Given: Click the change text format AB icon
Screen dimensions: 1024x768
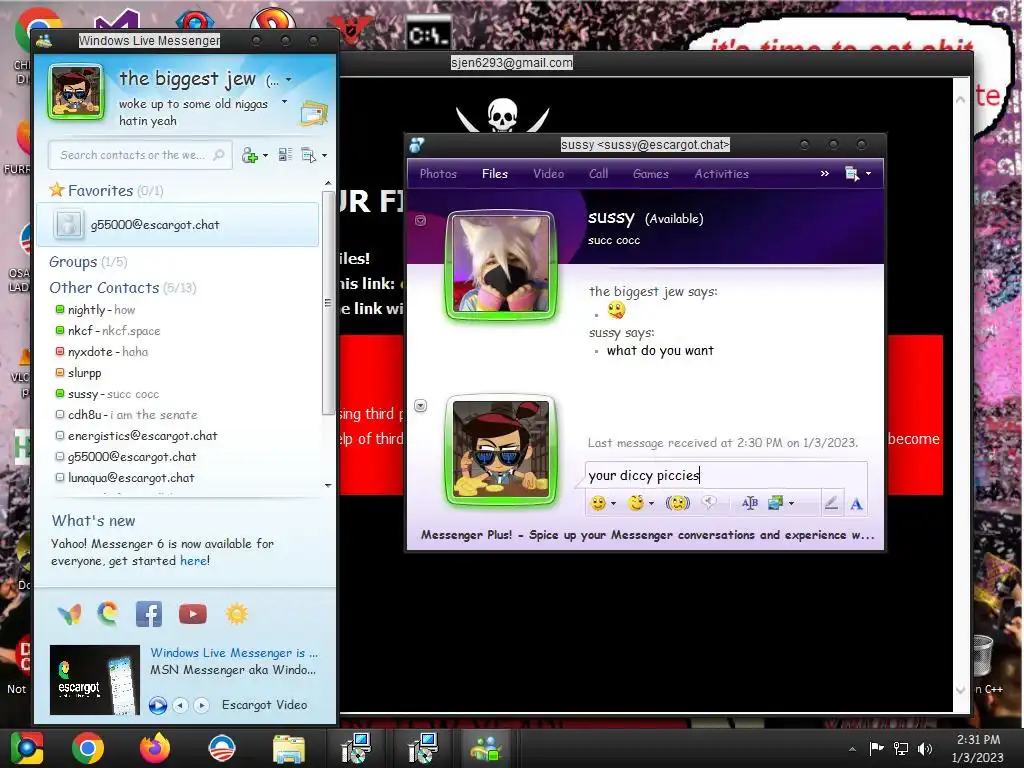Looking at the screenshot, I should click(750, 503).
